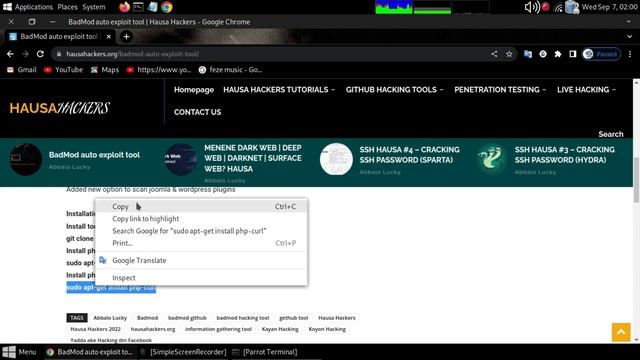The width and height of the screenshot is (640, 360).
Task: Expand GITHUB HACKING TOOLS menu
Action: 394,90
